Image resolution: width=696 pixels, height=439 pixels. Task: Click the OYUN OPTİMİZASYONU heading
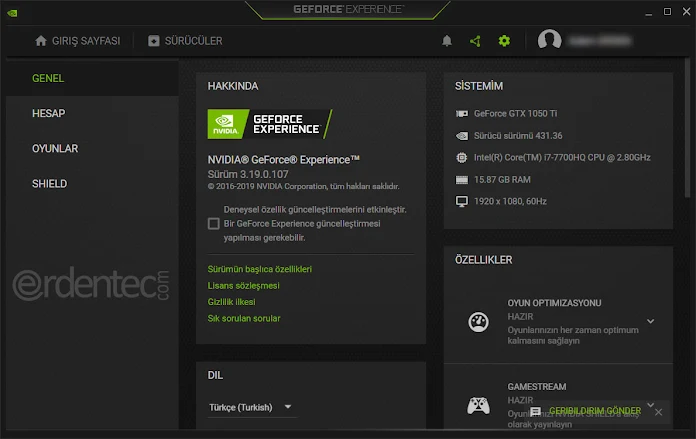coord(554,303)
